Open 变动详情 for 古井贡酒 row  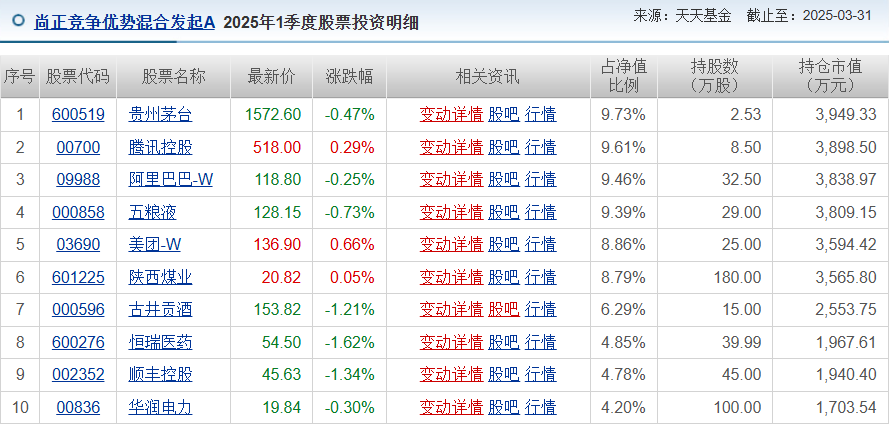coord(451,309)
